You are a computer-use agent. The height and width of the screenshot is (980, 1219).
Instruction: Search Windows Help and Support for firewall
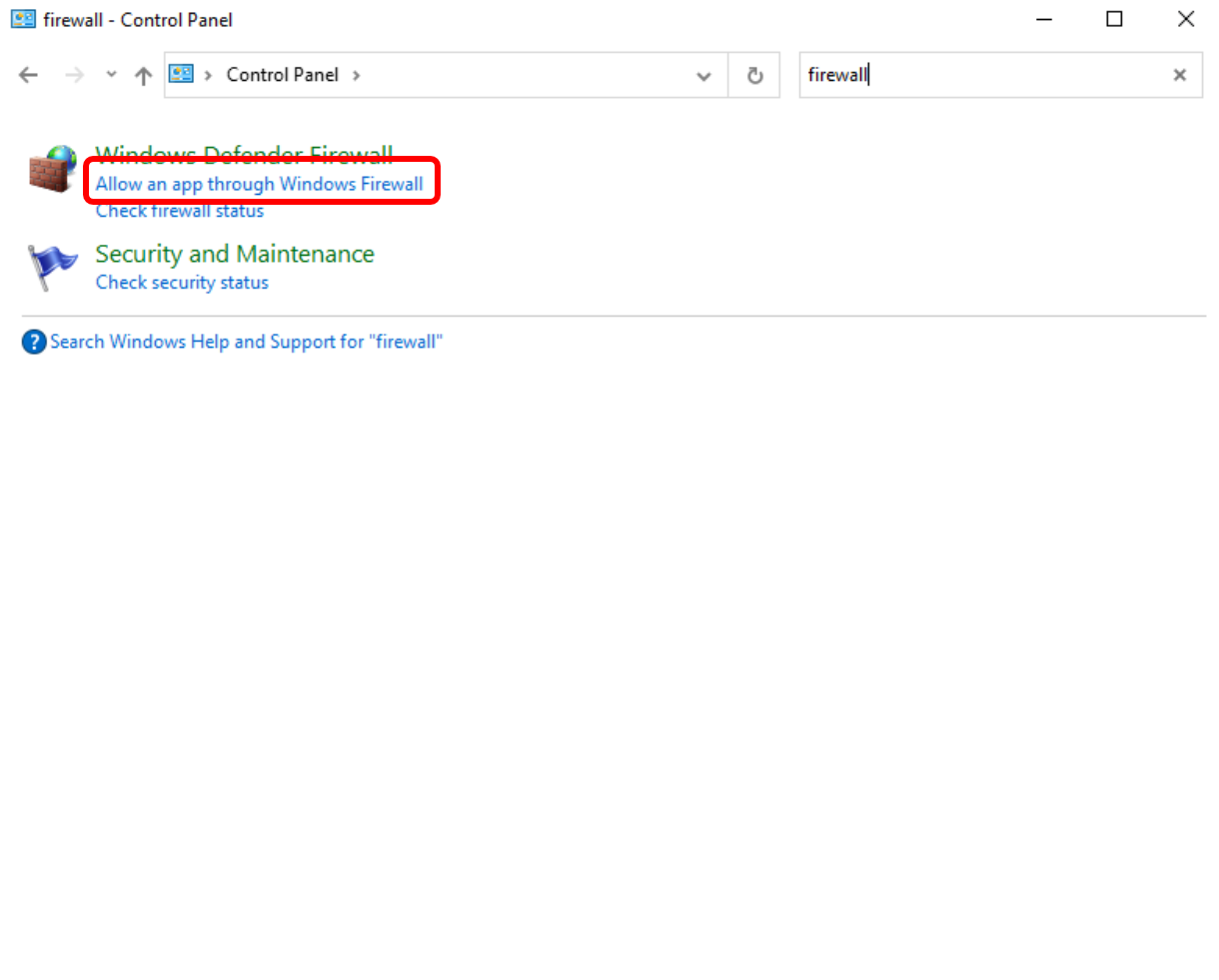pyautogui.click(x=247, y=342)
